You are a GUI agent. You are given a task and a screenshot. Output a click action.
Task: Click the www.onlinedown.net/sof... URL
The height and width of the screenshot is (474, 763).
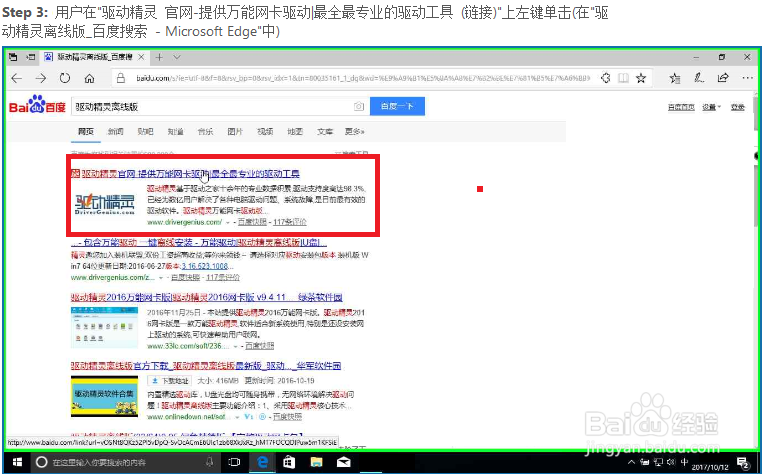point(188,417)
